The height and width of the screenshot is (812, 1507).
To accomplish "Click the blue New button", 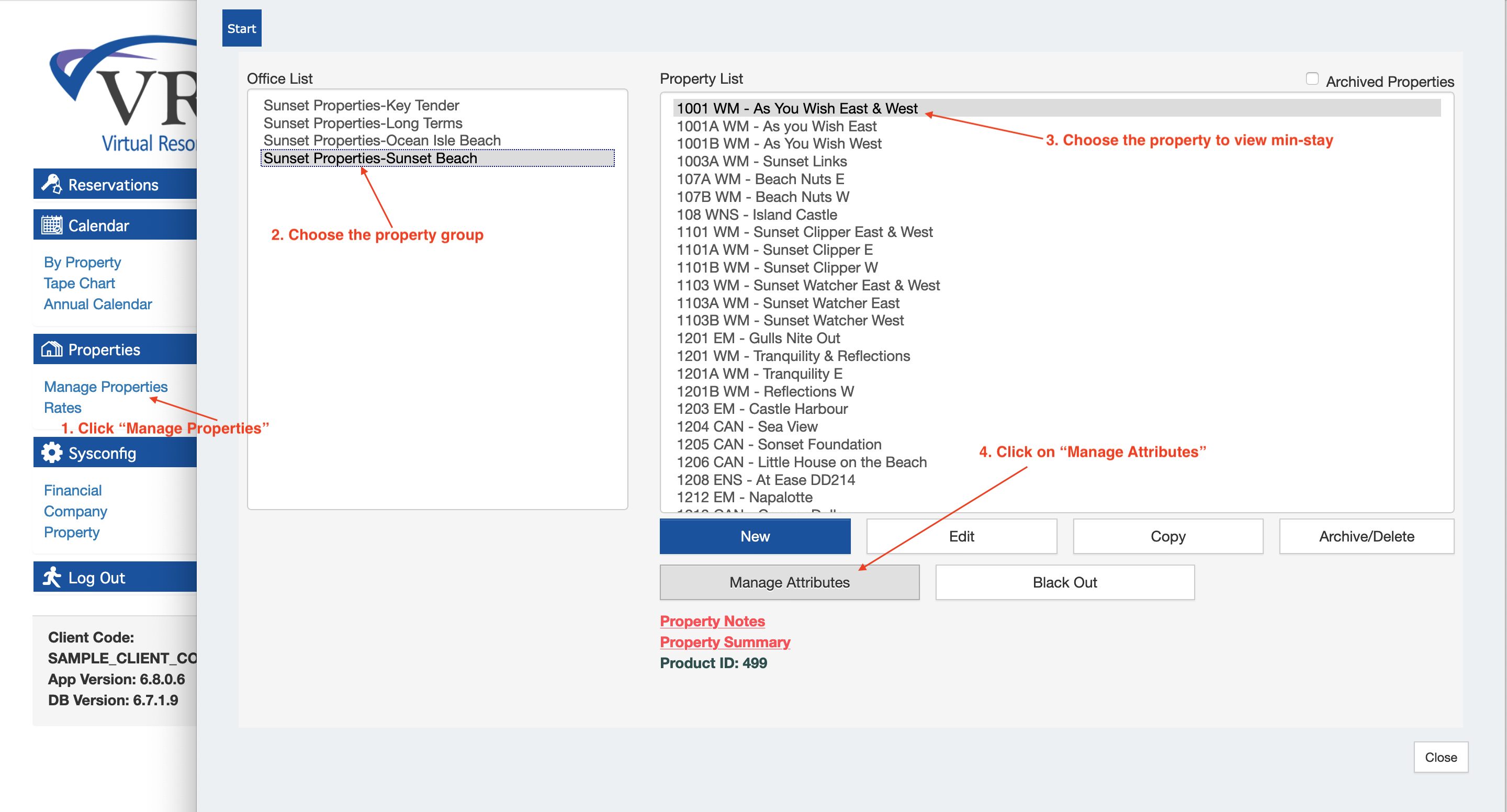I will pos(755,536).
